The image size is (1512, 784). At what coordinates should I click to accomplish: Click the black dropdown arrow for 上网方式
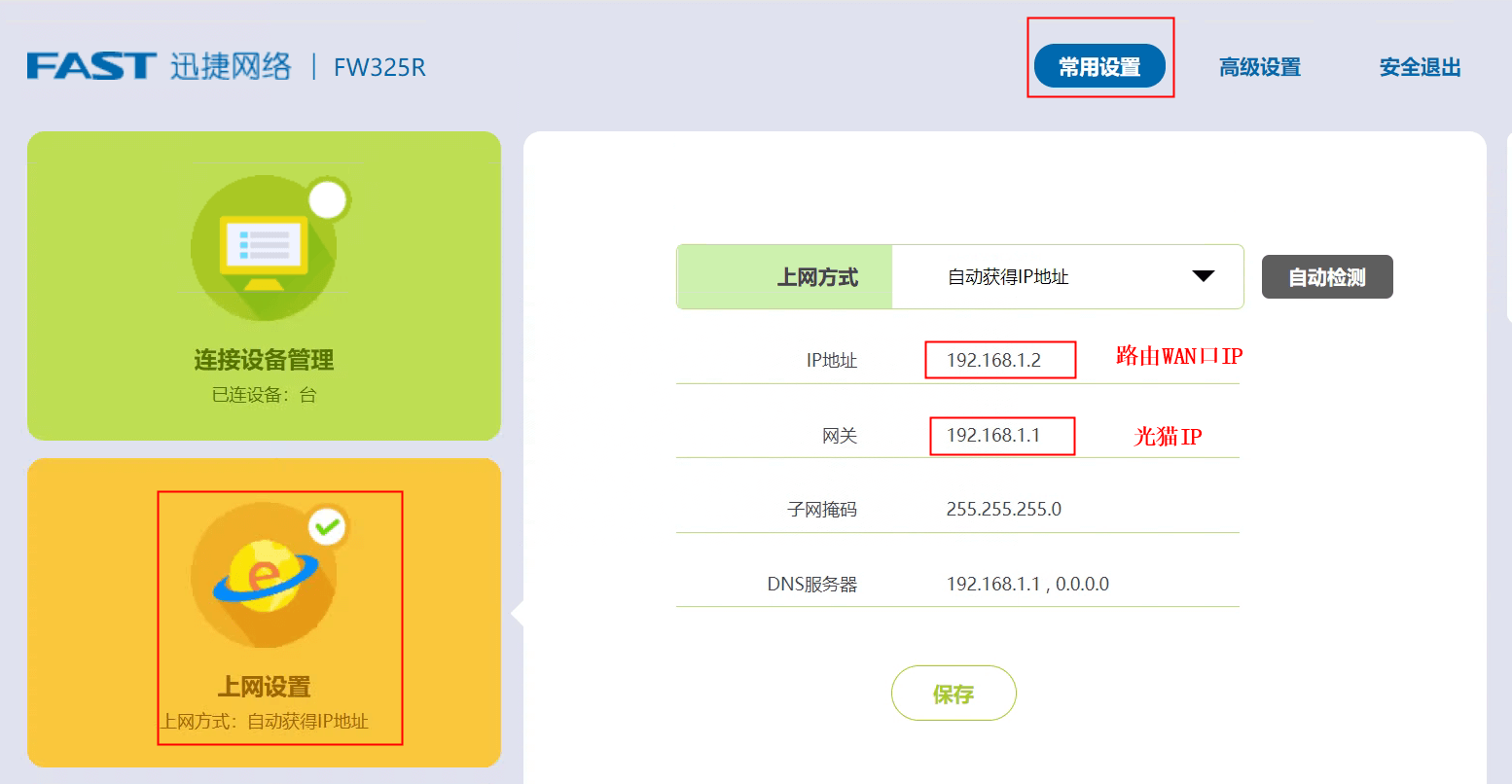click(x=1204, y=276)
